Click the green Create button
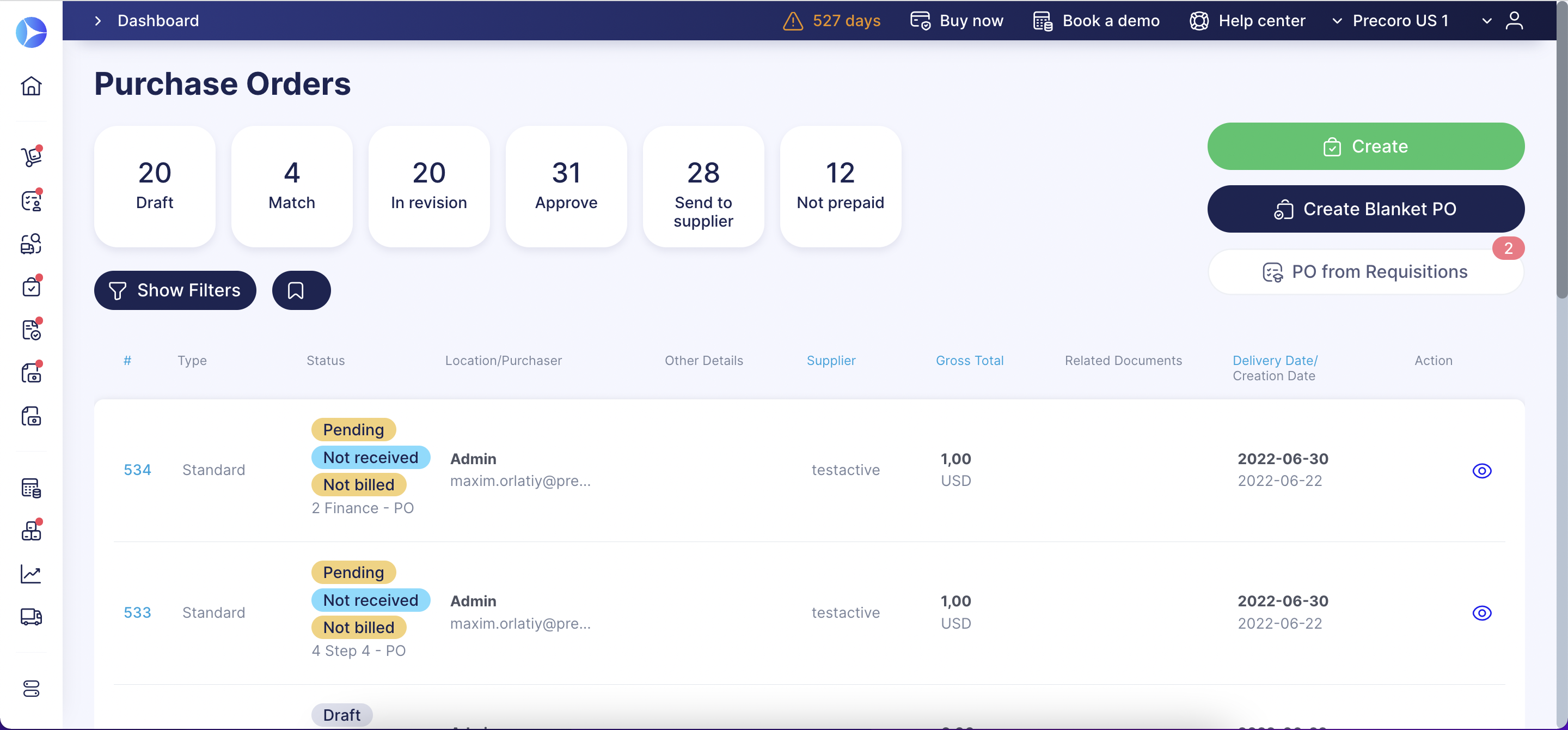The image size is (1568, 730). point(1365,146)
